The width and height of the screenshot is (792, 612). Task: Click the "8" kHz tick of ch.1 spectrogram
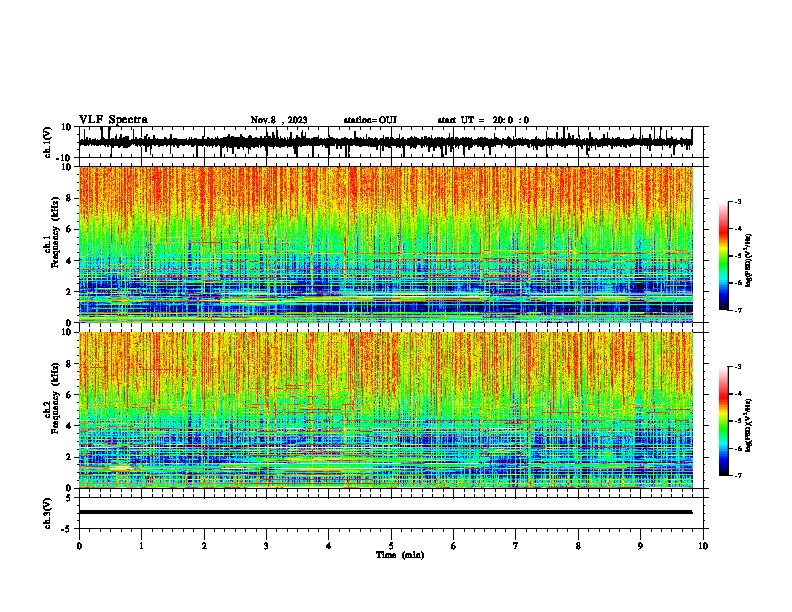pos(70,198)
